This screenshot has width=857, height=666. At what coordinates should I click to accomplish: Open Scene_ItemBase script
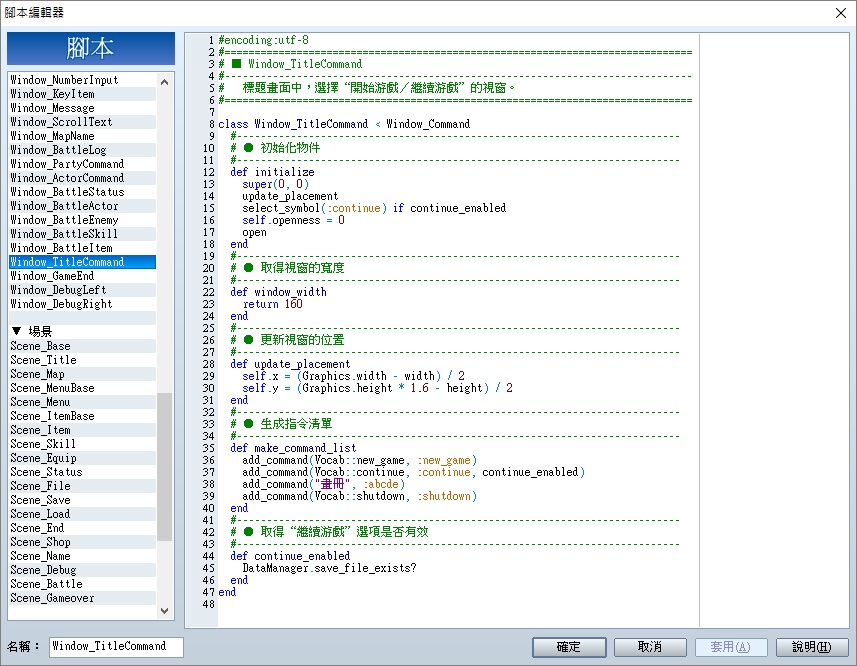(x=82, y=416)
